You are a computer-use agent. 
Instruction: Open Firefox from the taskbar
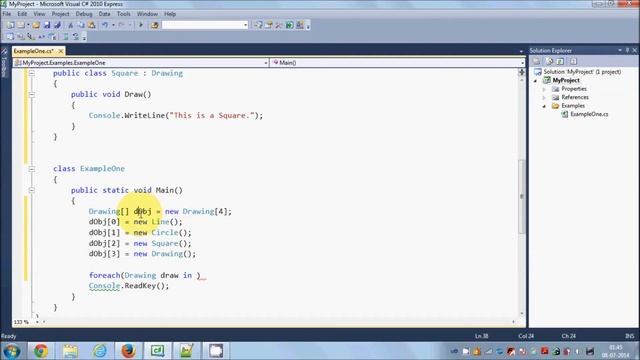point(128,351)
